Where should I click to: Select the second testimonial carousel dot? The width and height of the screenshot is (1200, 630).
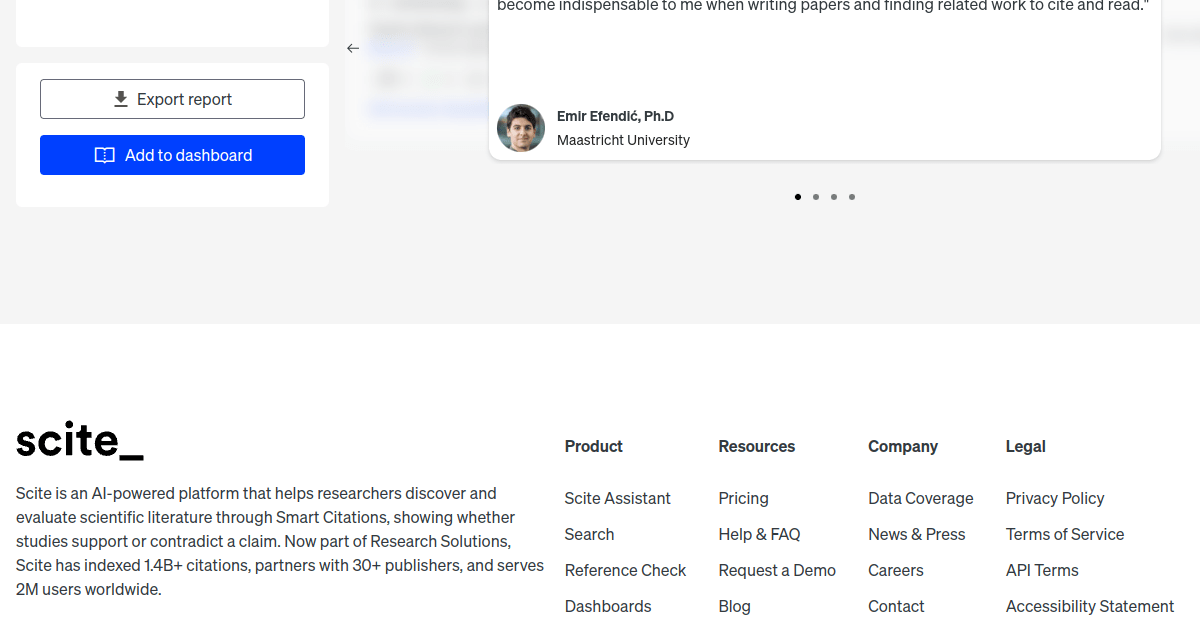[x=816, y=197]
